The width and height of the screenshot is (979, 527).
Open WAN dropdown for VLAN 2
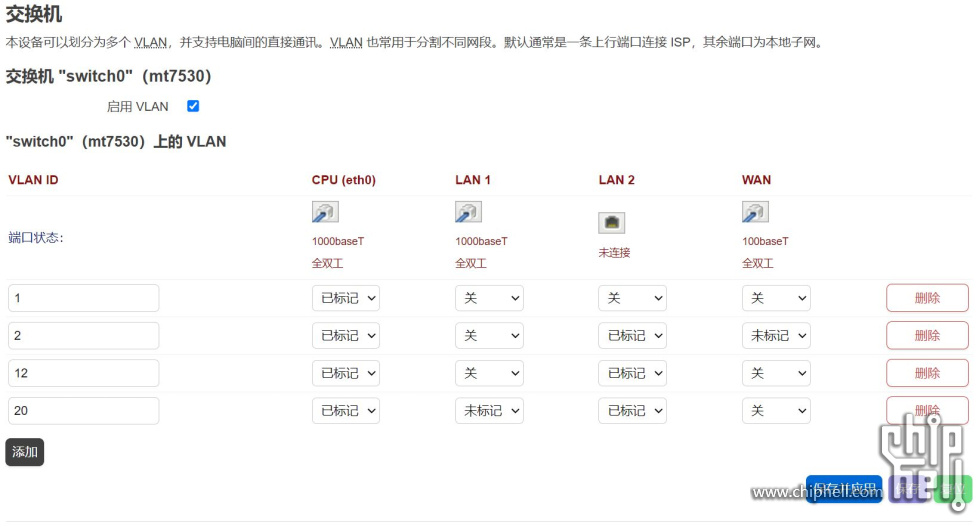[x=776, y=336]
